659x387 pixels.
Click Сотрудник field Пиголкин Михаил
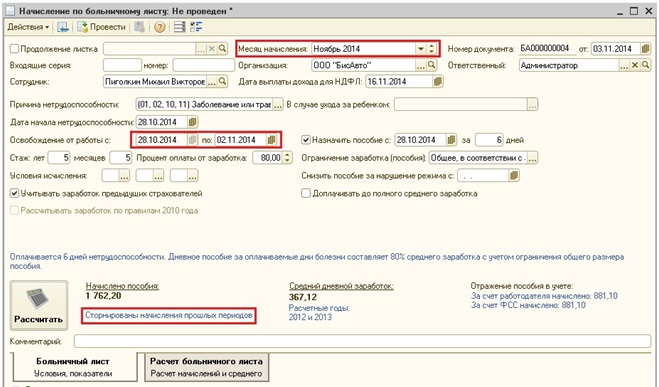[x=155, y=82]
